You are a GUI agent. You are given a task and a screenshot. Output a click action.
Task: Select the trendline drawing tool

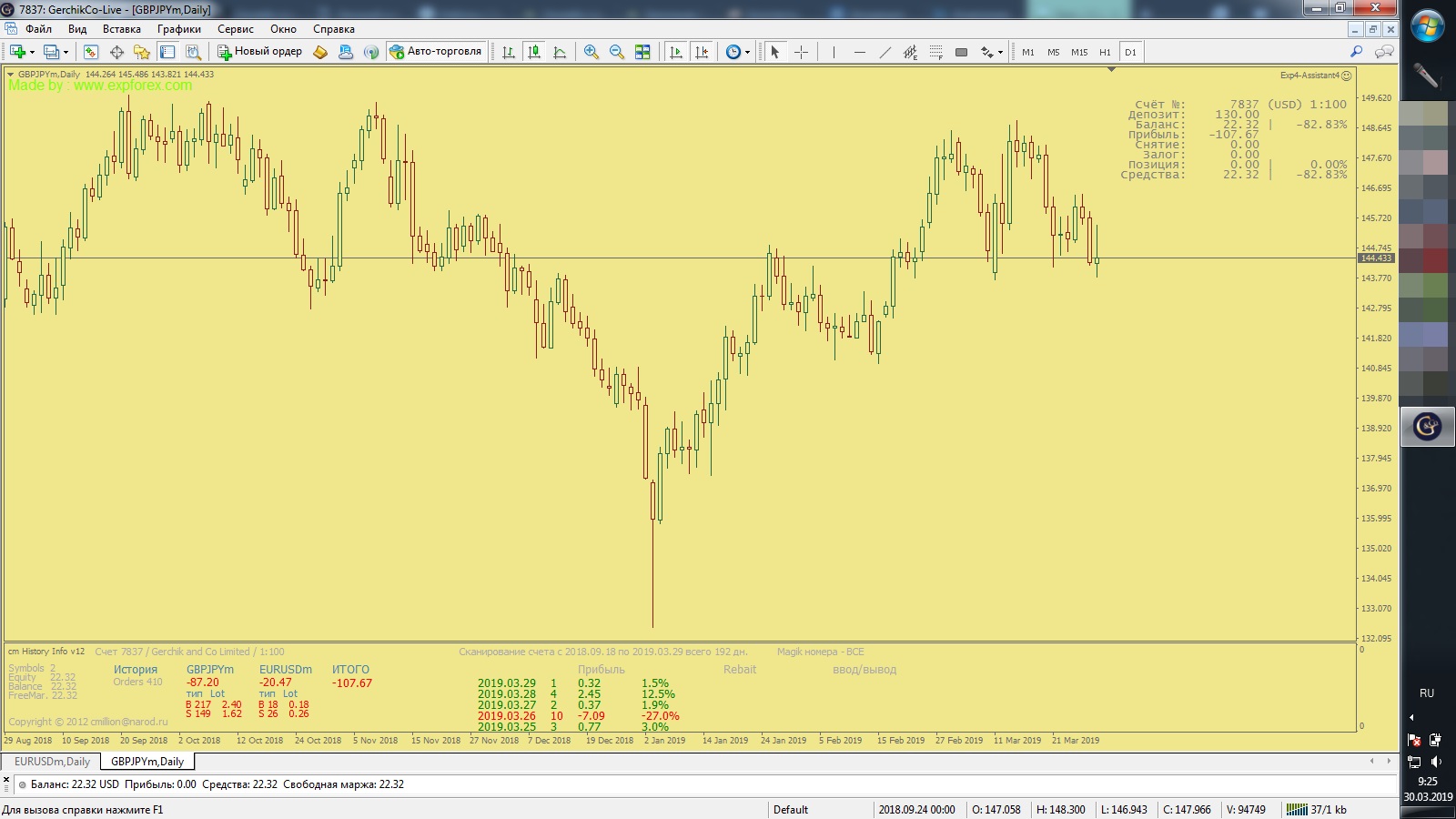885,52
